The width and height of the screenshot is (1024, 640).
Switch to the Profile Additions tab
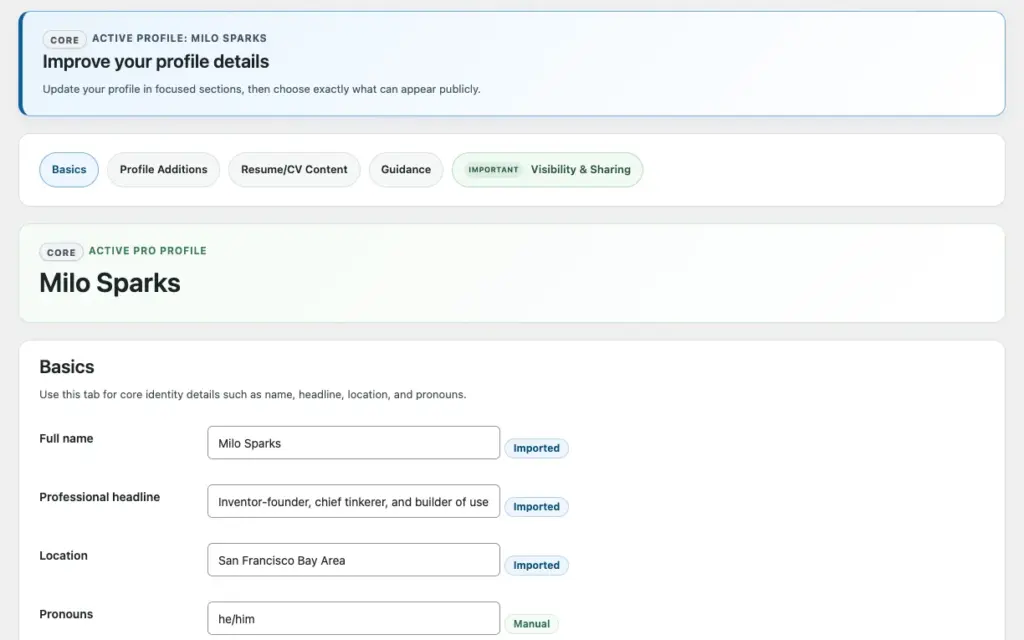[163, 170]
